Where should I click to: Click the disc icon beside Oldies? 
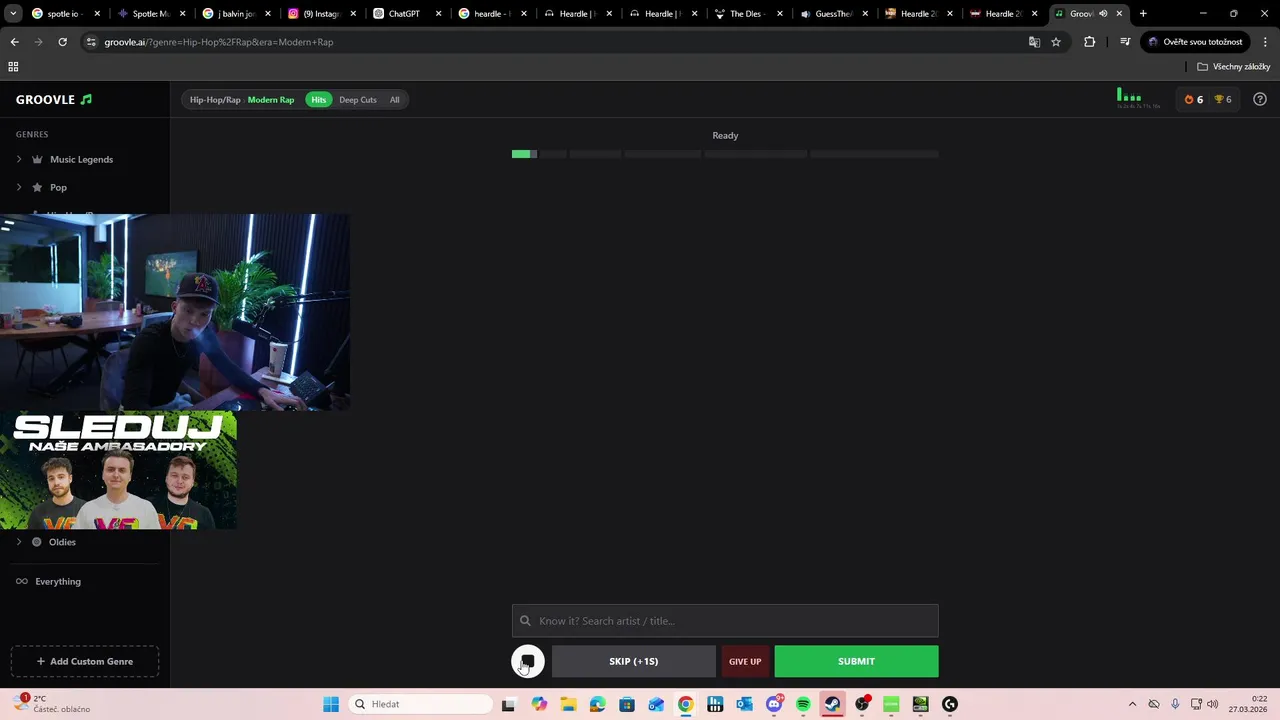pos(37,542)
